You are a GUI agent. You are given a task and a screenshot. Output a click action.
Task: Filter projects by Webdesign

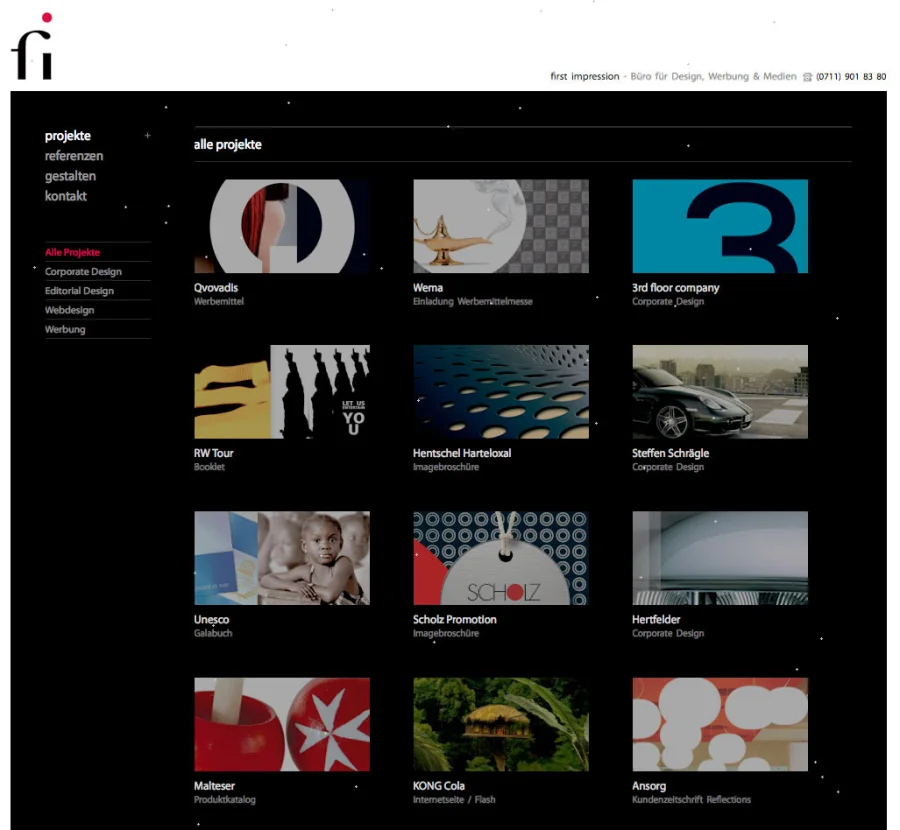click(x=69, y=310)
